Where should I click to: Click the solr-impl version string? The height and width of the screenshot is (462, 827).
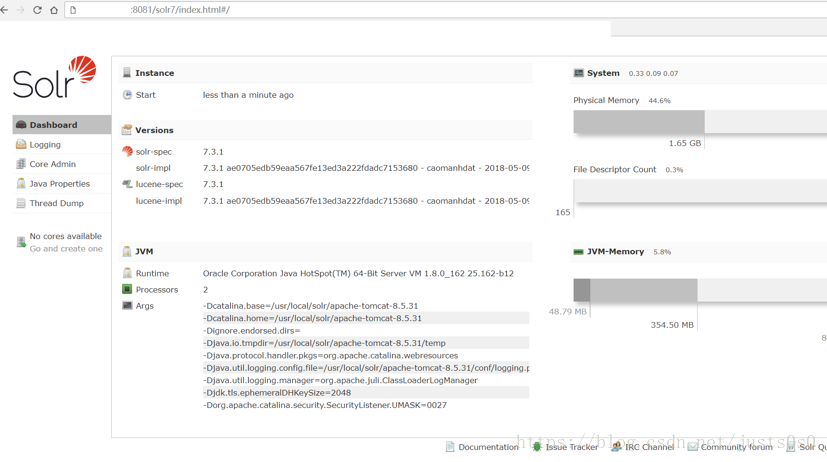tap(366, 168)
